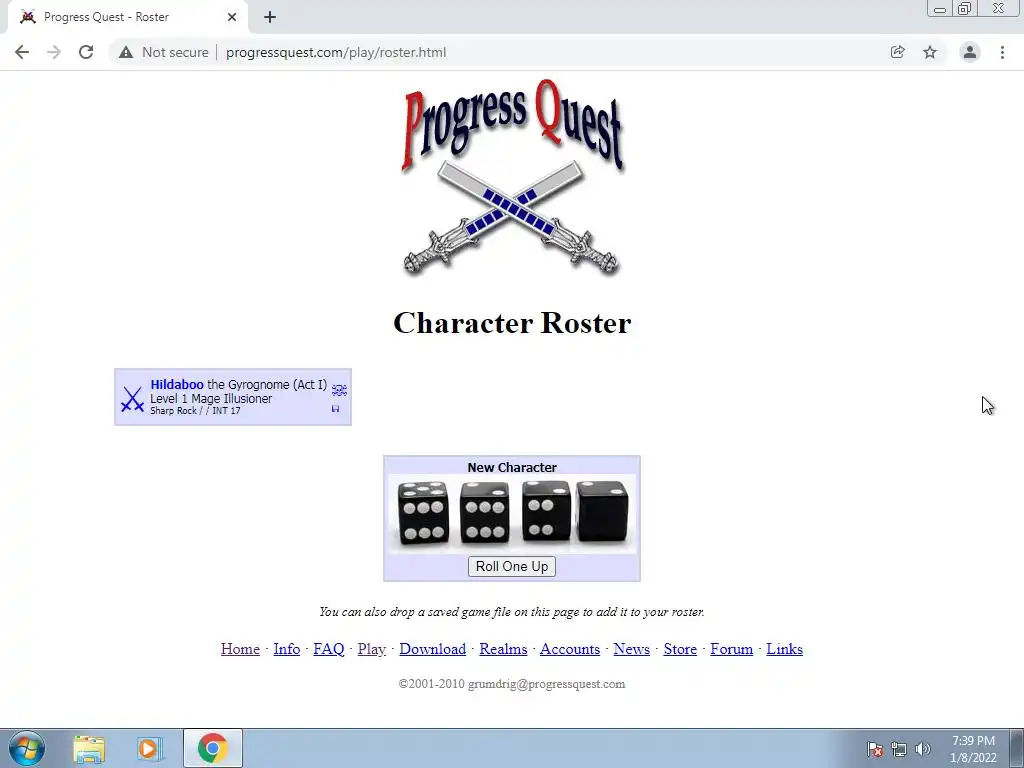This screenshot has width=1024, height=768.
Task: Open the News link
Action: point(632,649)
